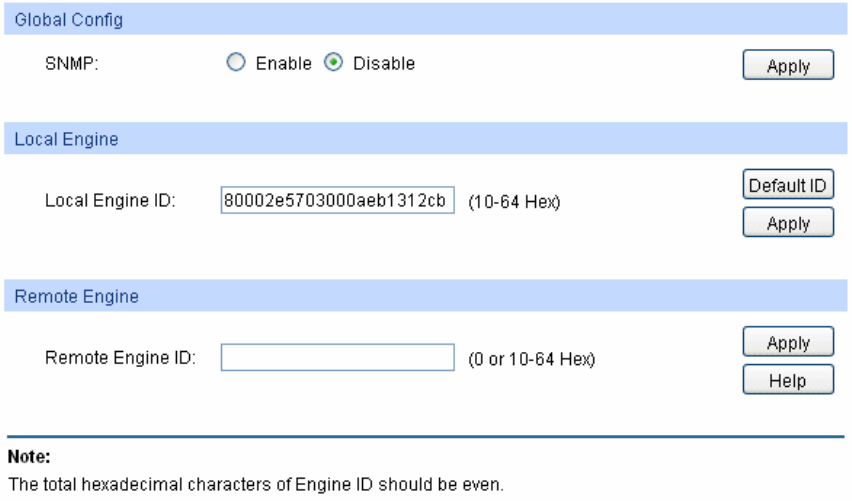Click the SNMP: label text
The image size is (852, 501).
point(64,64)
